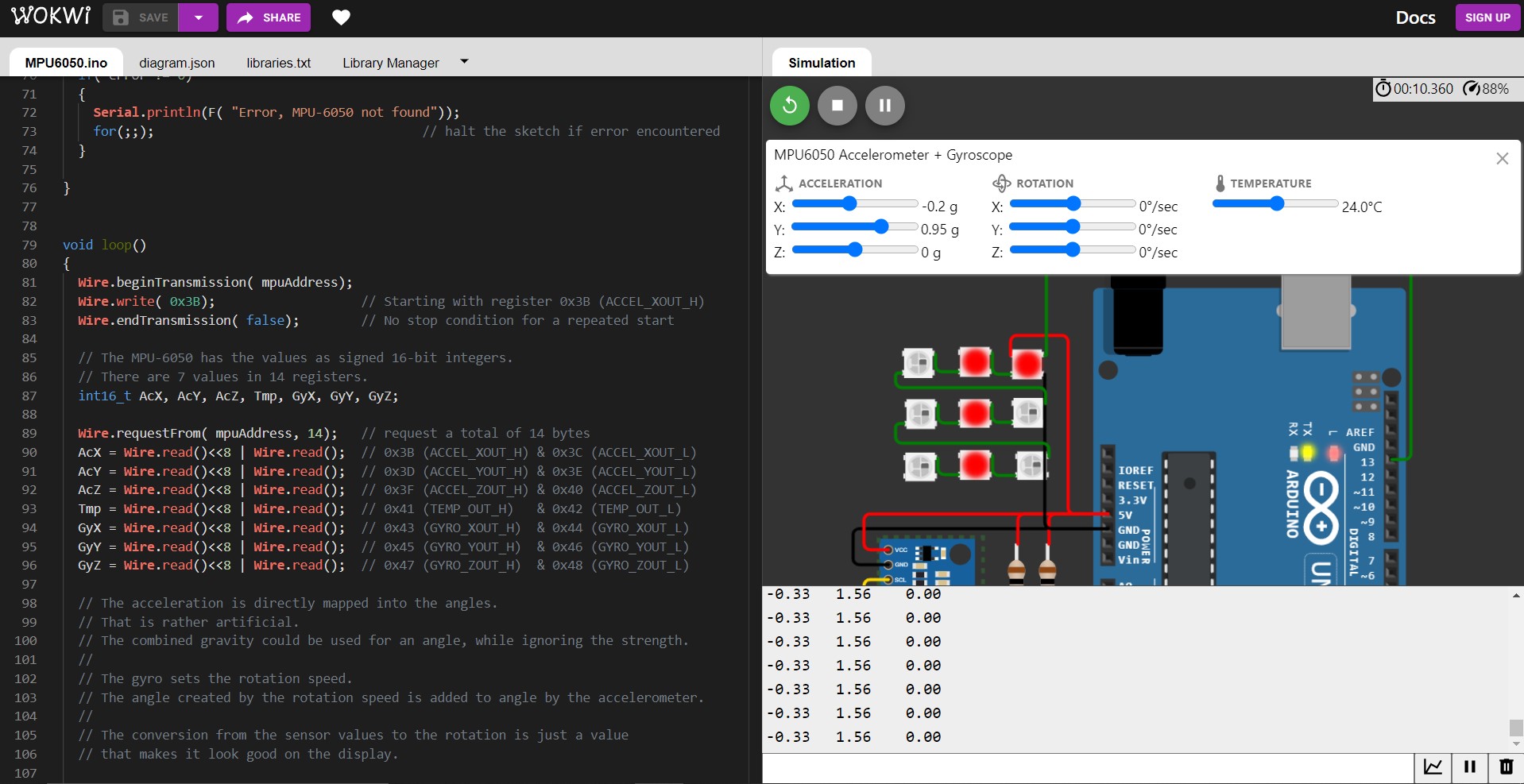Adjust the Acceleration Y slider
The height and width of the screenshot is (784, 1524).
[855, 227]
